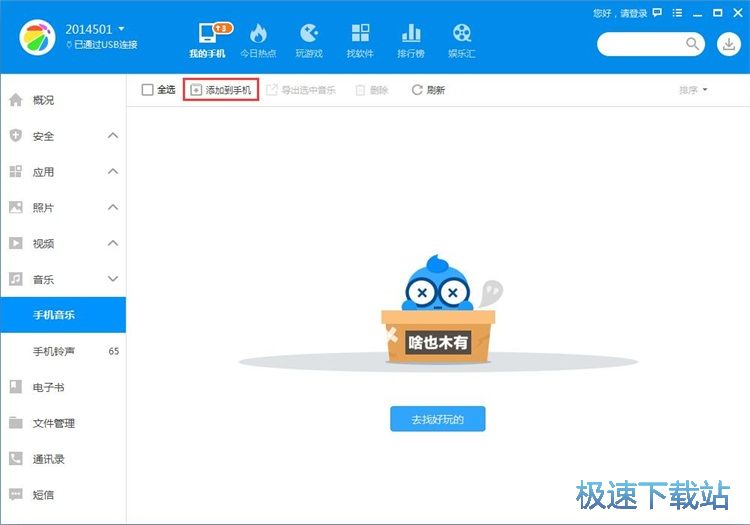Expand the 安全 section chevron
The width and height of the screenshot is (750, 525).
point(113,136)
